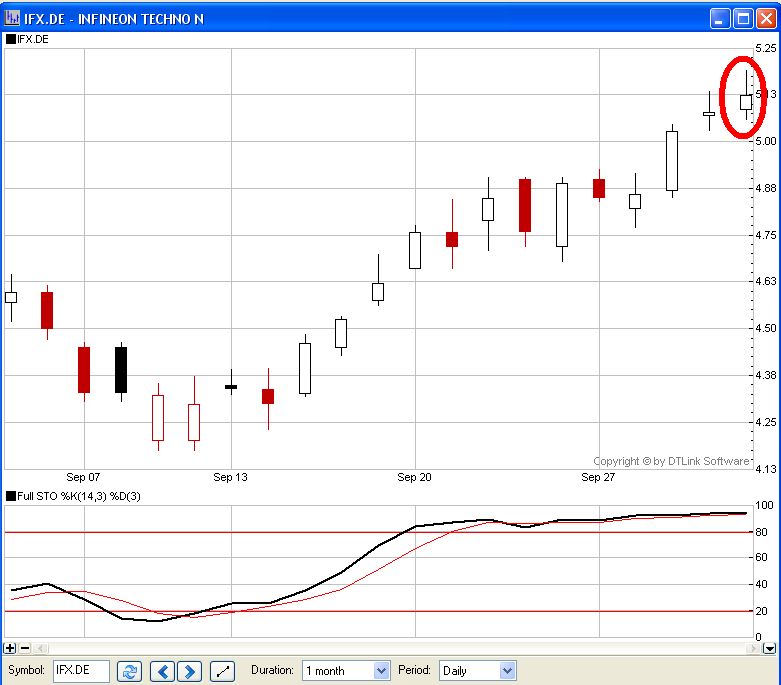Click the Full STO legend color square
This screenshot has width=781, height=685.
(10, 496)
